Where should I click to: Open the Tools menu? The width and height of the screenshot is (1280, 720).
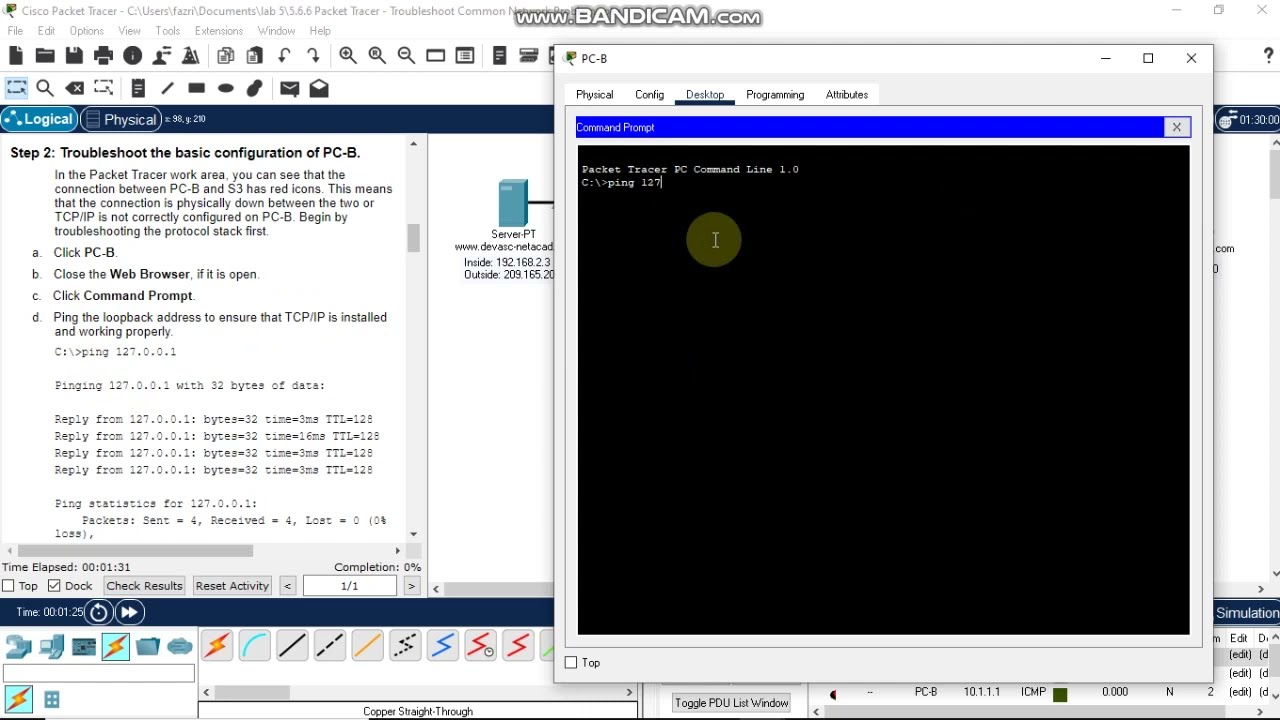(167, 31)
